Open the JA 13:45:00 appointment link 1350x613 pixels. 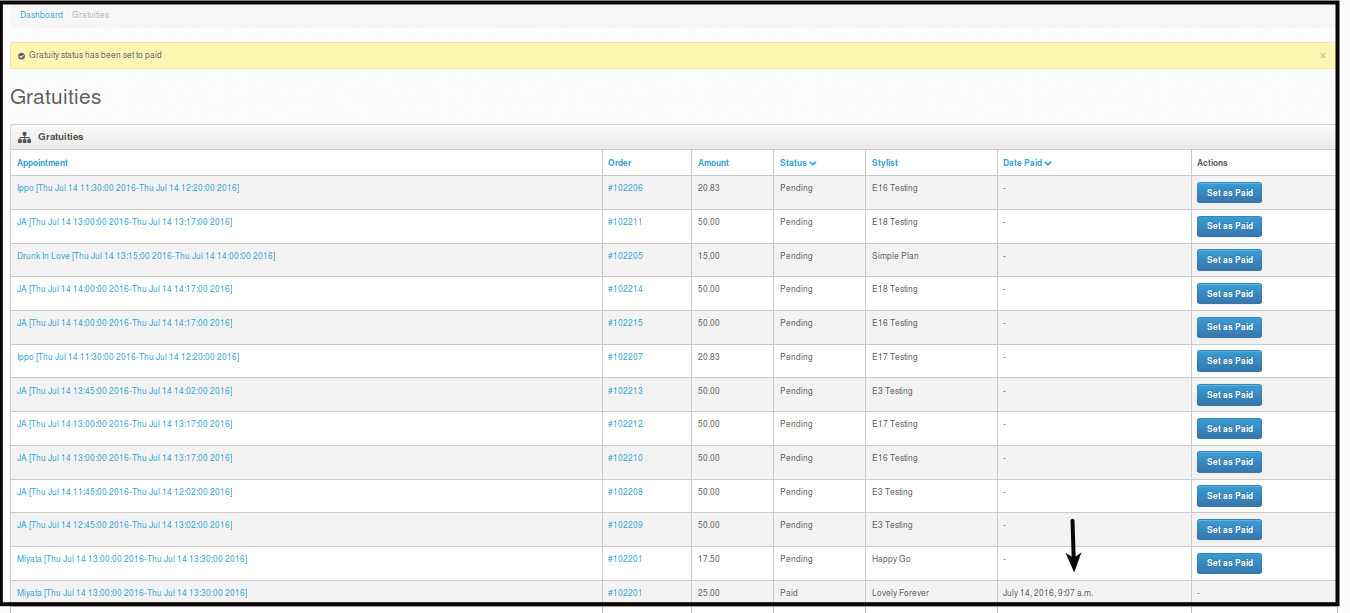pyautogui.click(x=125, y=391)
